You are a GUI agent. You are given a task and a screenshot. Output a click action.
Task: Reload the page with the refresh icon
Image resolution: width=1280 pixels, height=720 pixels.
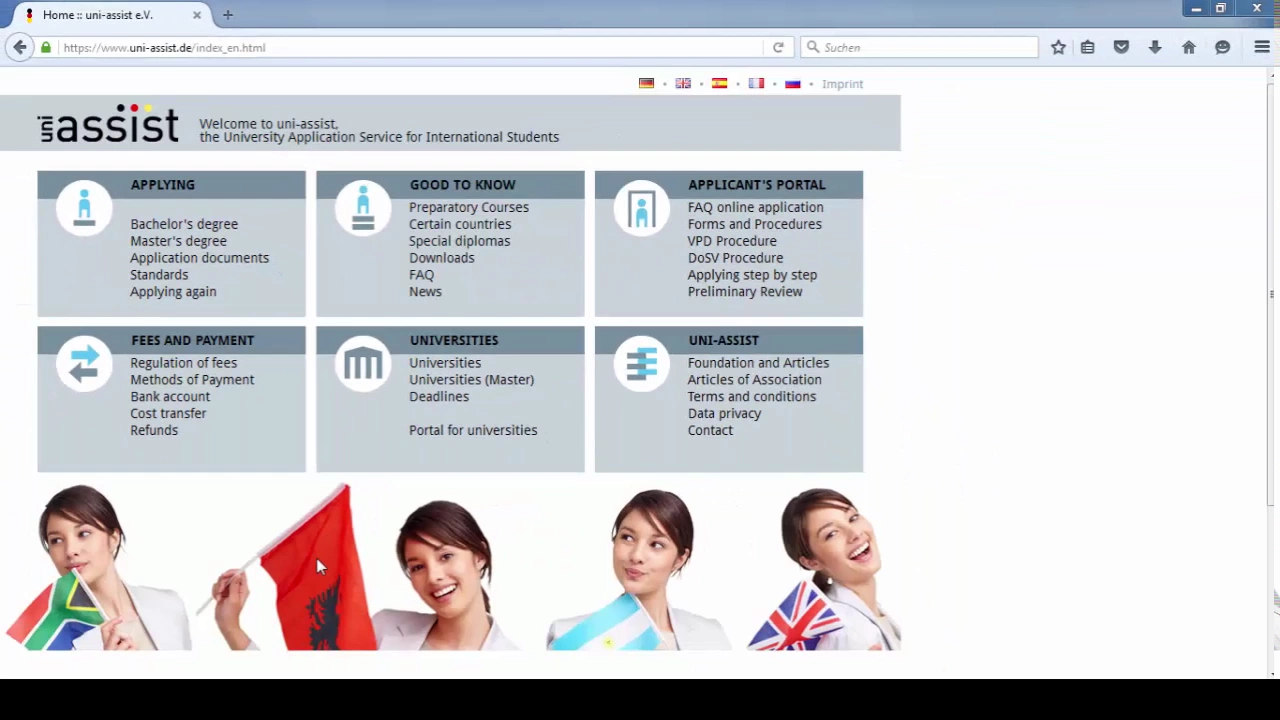click(x=778, y=47)
